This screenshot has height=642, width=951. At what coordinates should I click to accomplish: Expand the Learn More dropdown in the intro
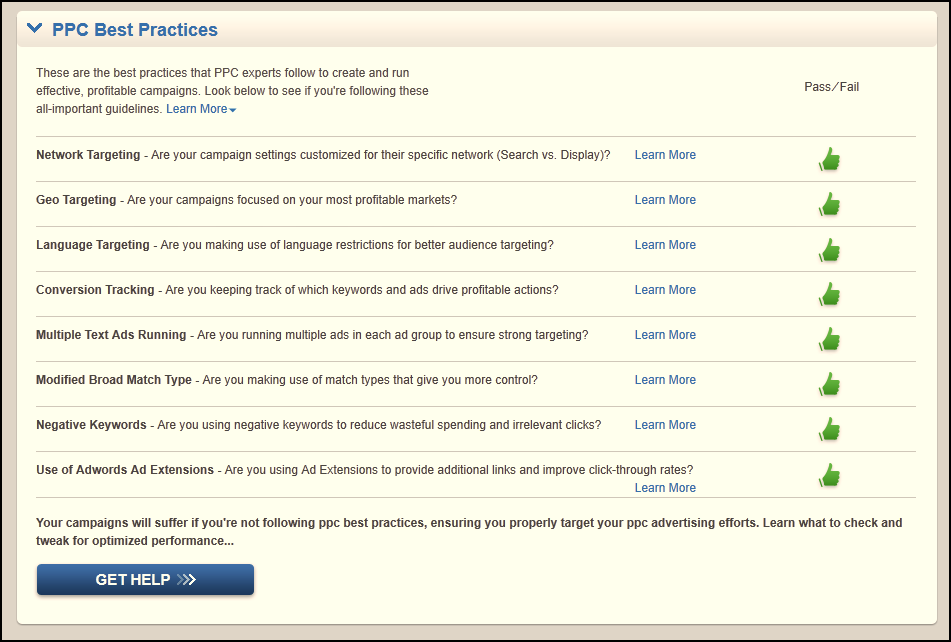(x=201, y=108)
